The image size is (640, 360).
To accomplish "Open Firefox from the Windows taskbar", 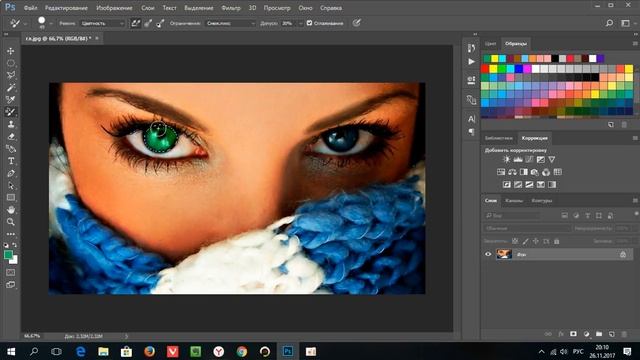I will click(x=149, y=351).
